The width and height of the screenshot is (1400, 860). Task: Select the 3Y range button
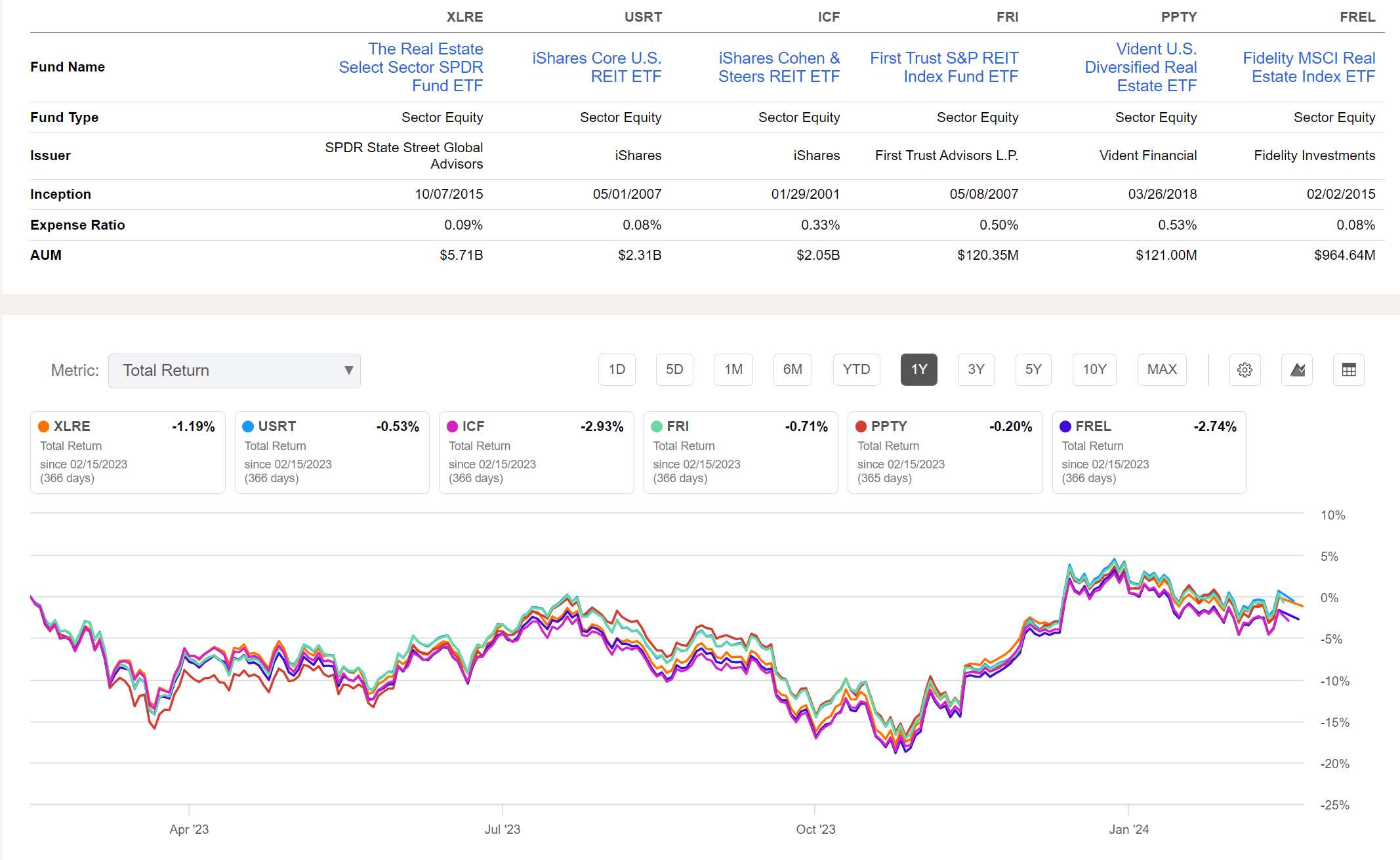(976, 369)
